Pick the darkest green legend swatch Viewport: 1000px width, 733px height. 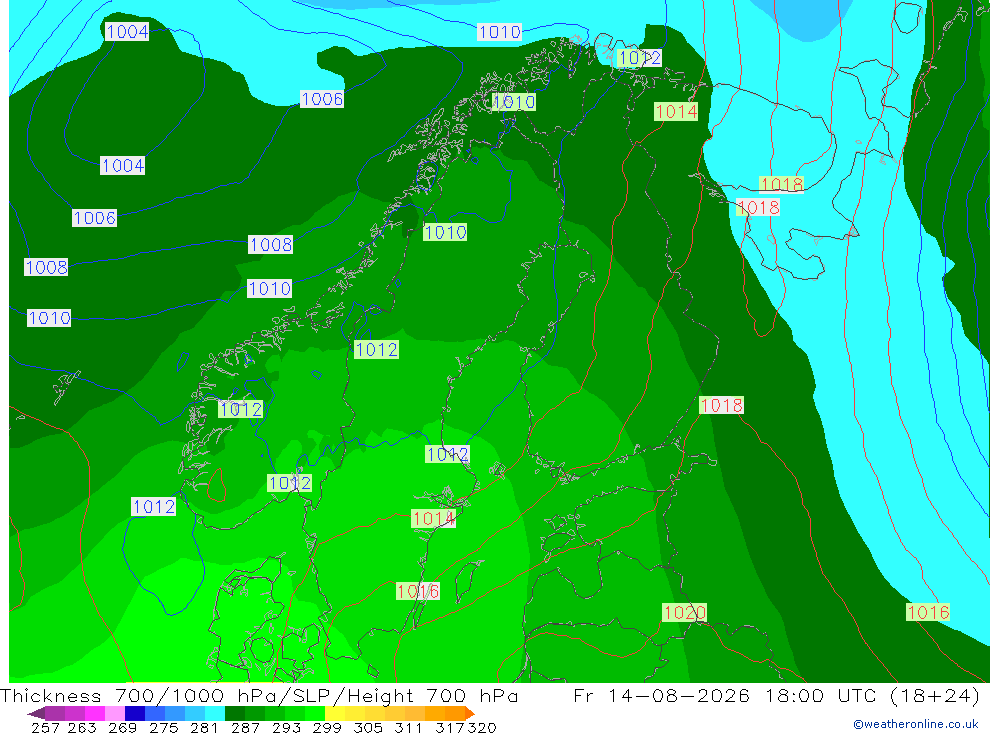(x=235, y=713)
